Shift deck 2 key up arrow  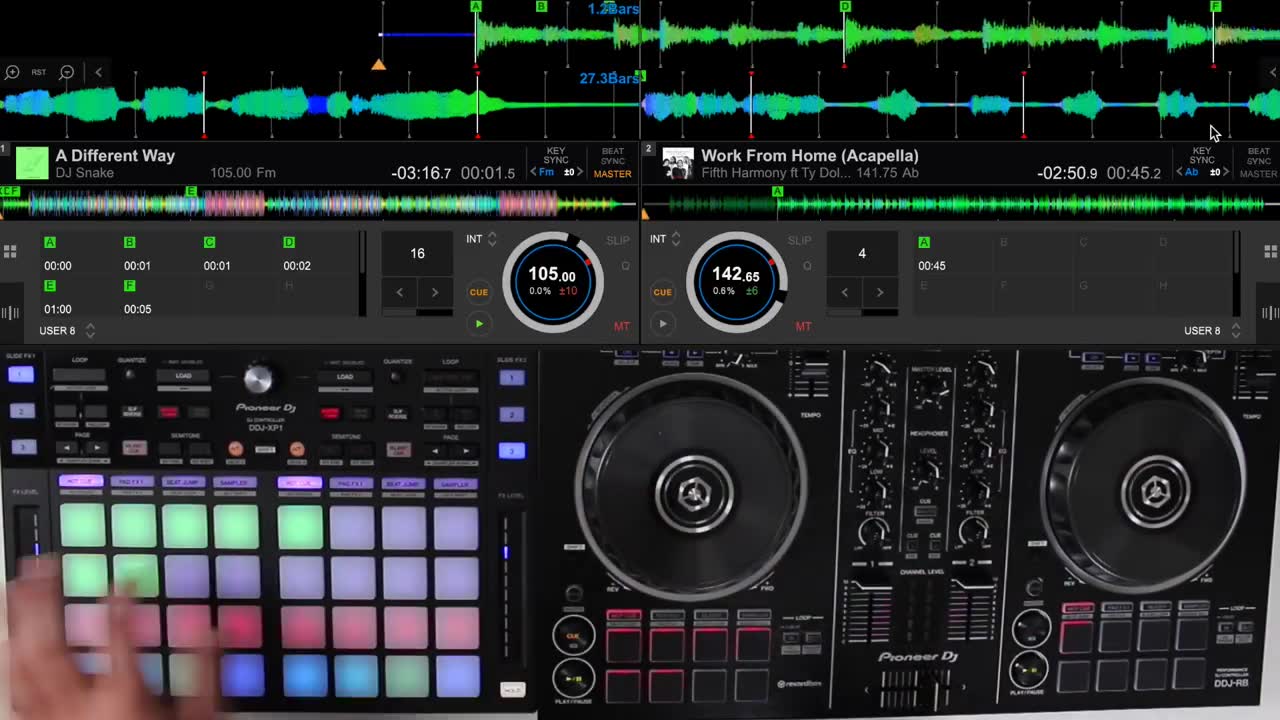(1224, 172)
